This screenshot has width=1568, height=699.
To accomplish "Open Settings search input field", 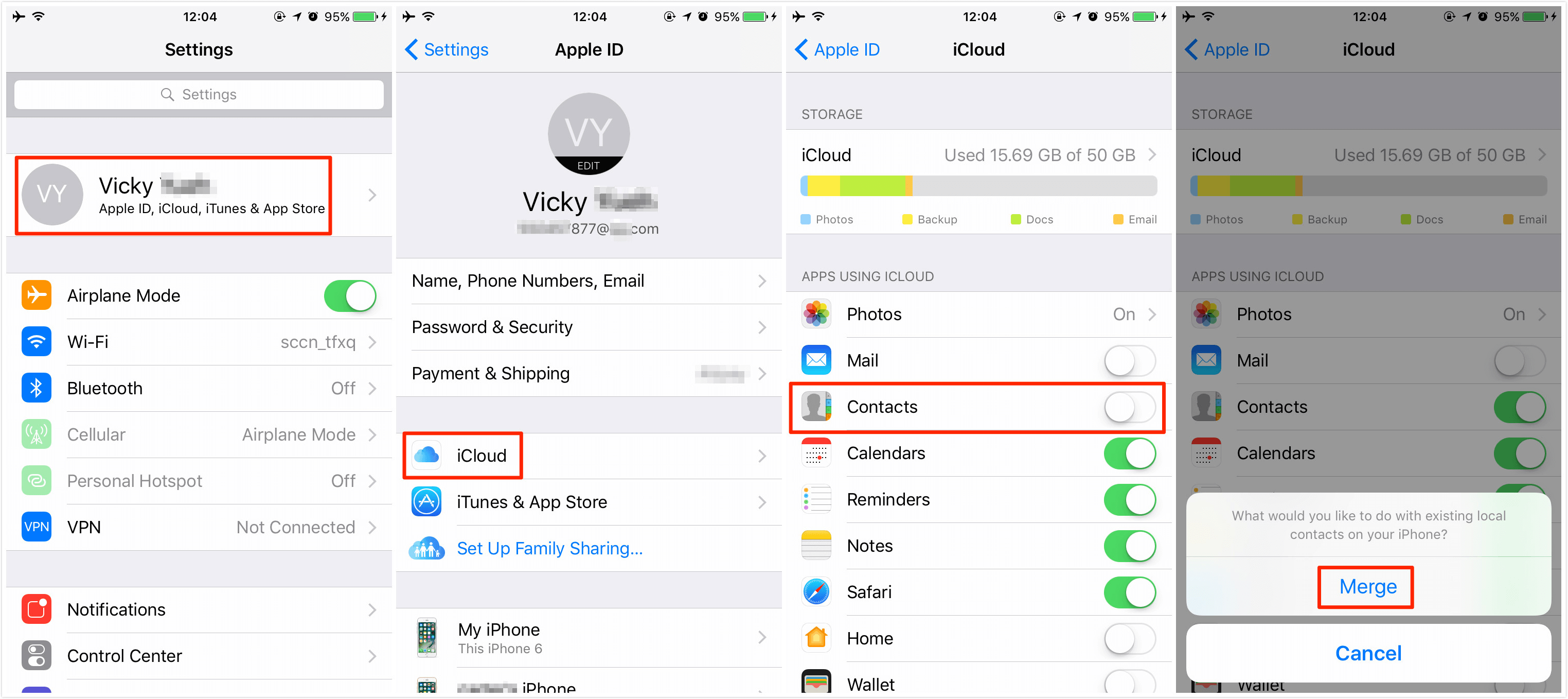I will [196, 93].
